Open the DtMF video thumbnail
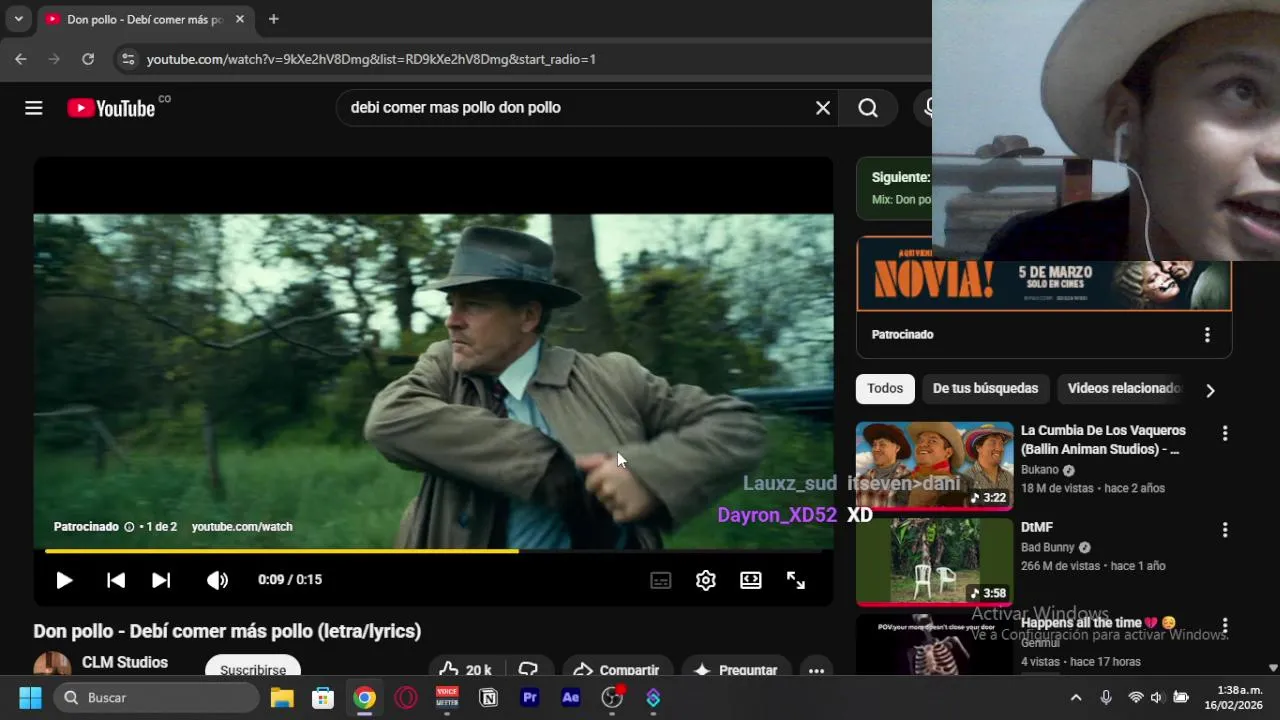The width and height of the screenshot is (1280, 720). point(934,562)
